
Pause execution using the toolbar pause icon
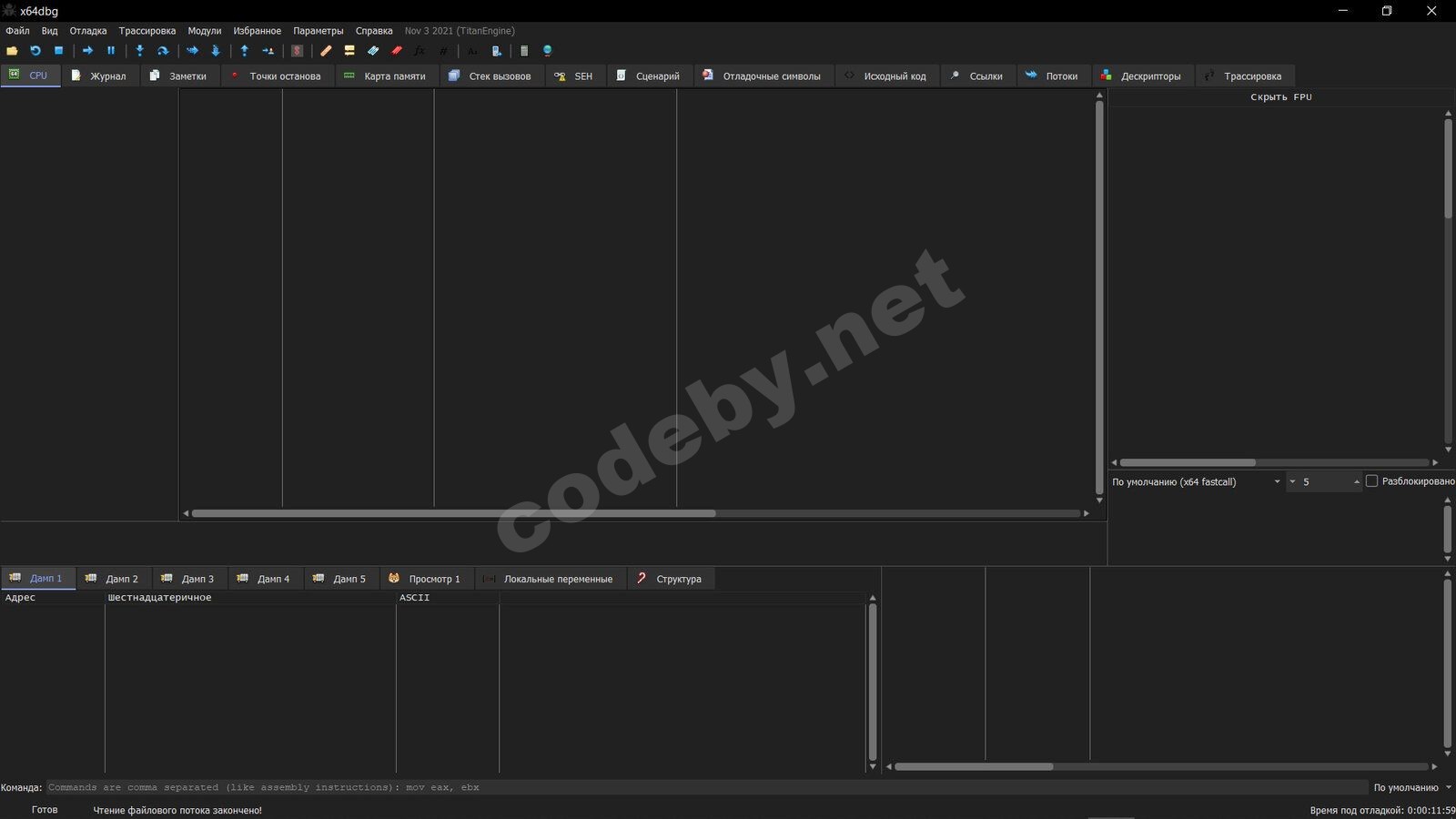pyautogui.click(x=111, y=51)
